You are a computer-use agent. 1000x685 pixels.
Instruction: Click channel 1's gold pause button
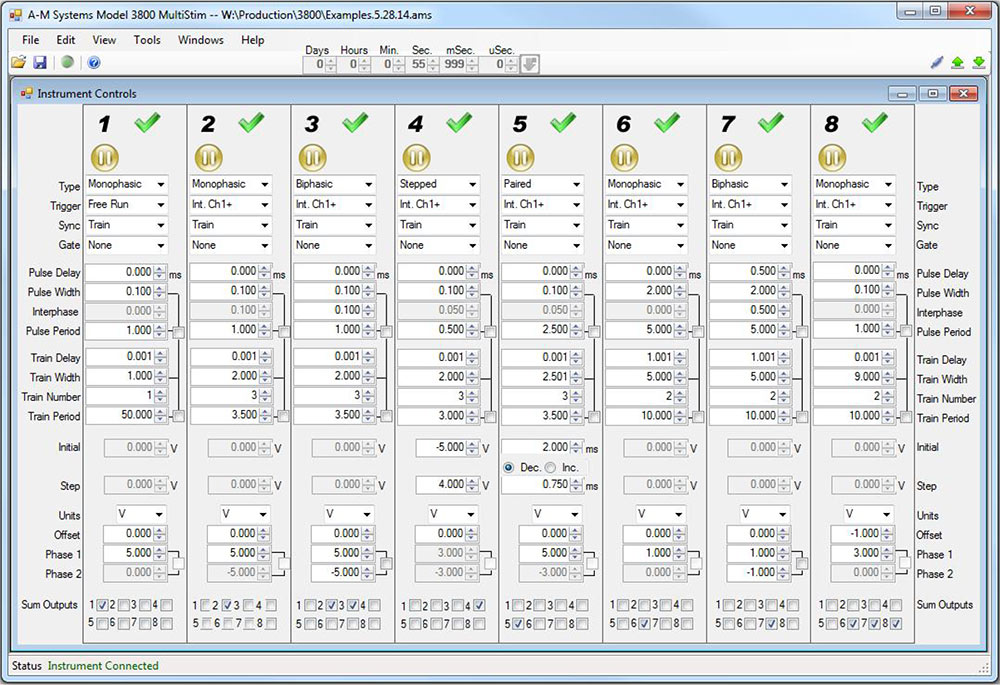coord(105,158)
